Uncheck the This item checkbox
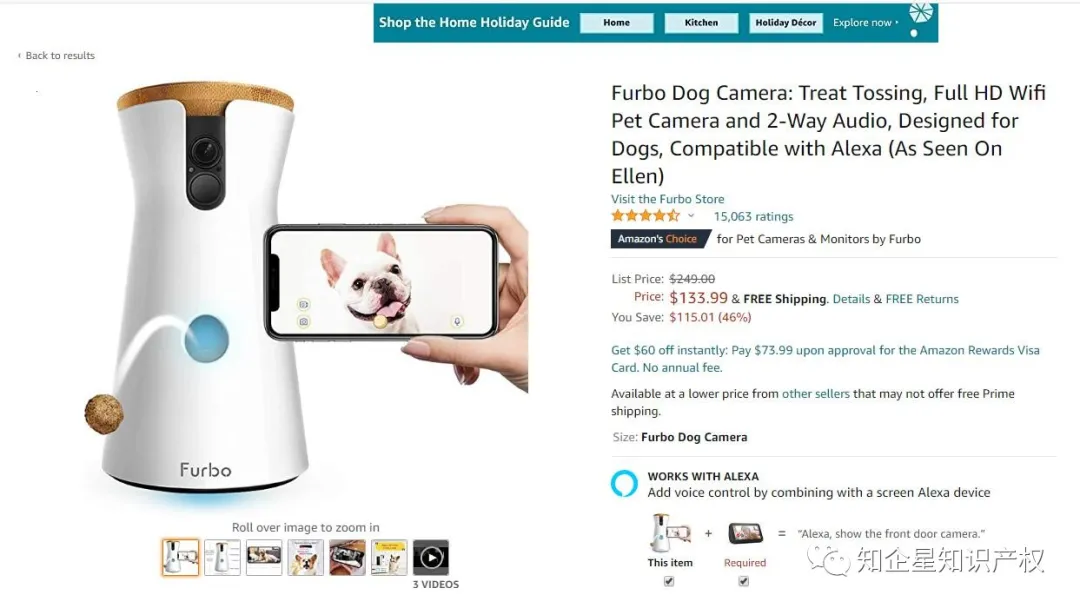 (x=669, y=582)
